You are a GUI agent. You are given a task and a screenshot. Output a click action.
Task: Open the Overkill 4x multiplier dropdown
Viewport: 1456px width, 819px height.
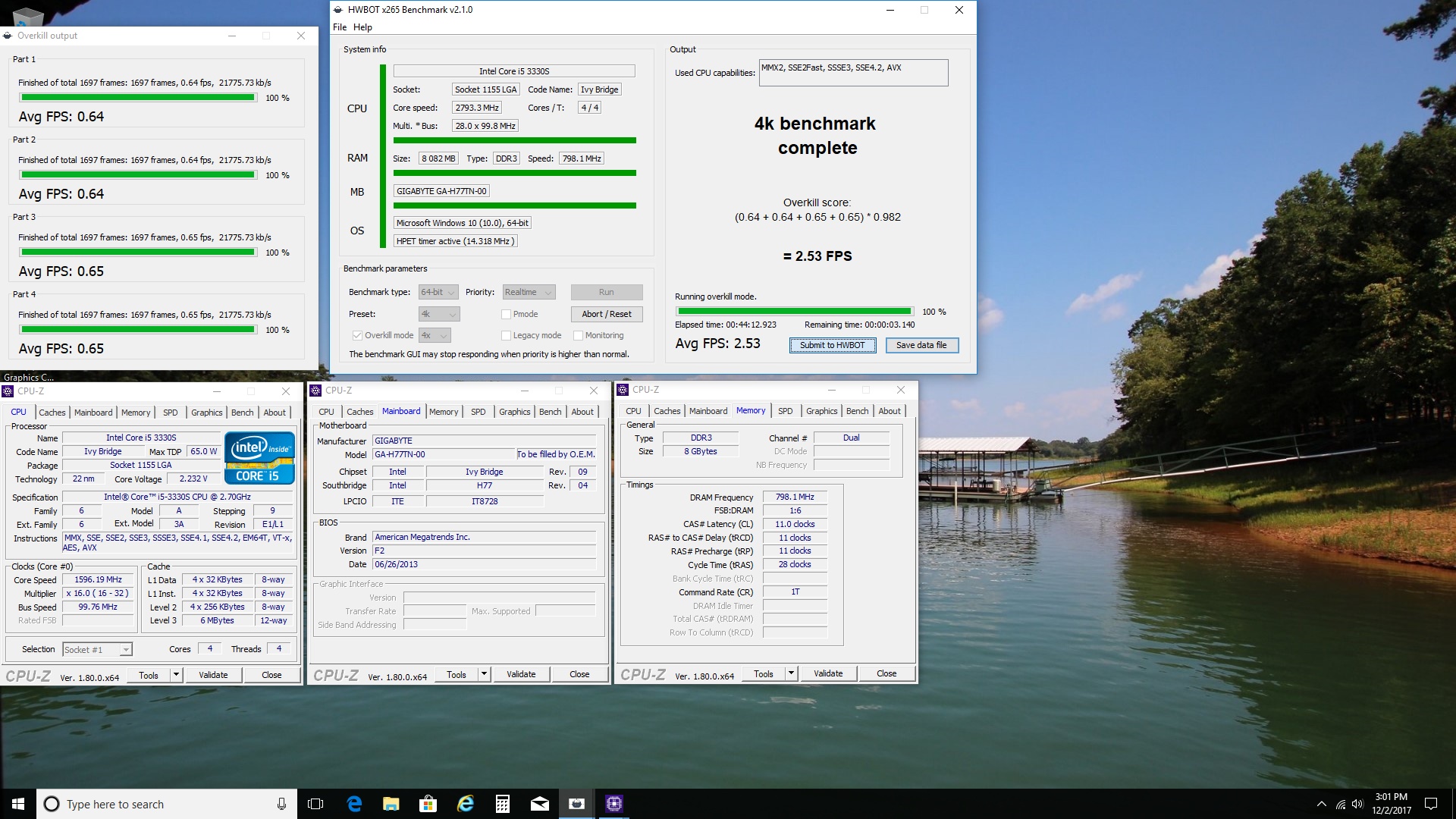[x=435, y=335]
